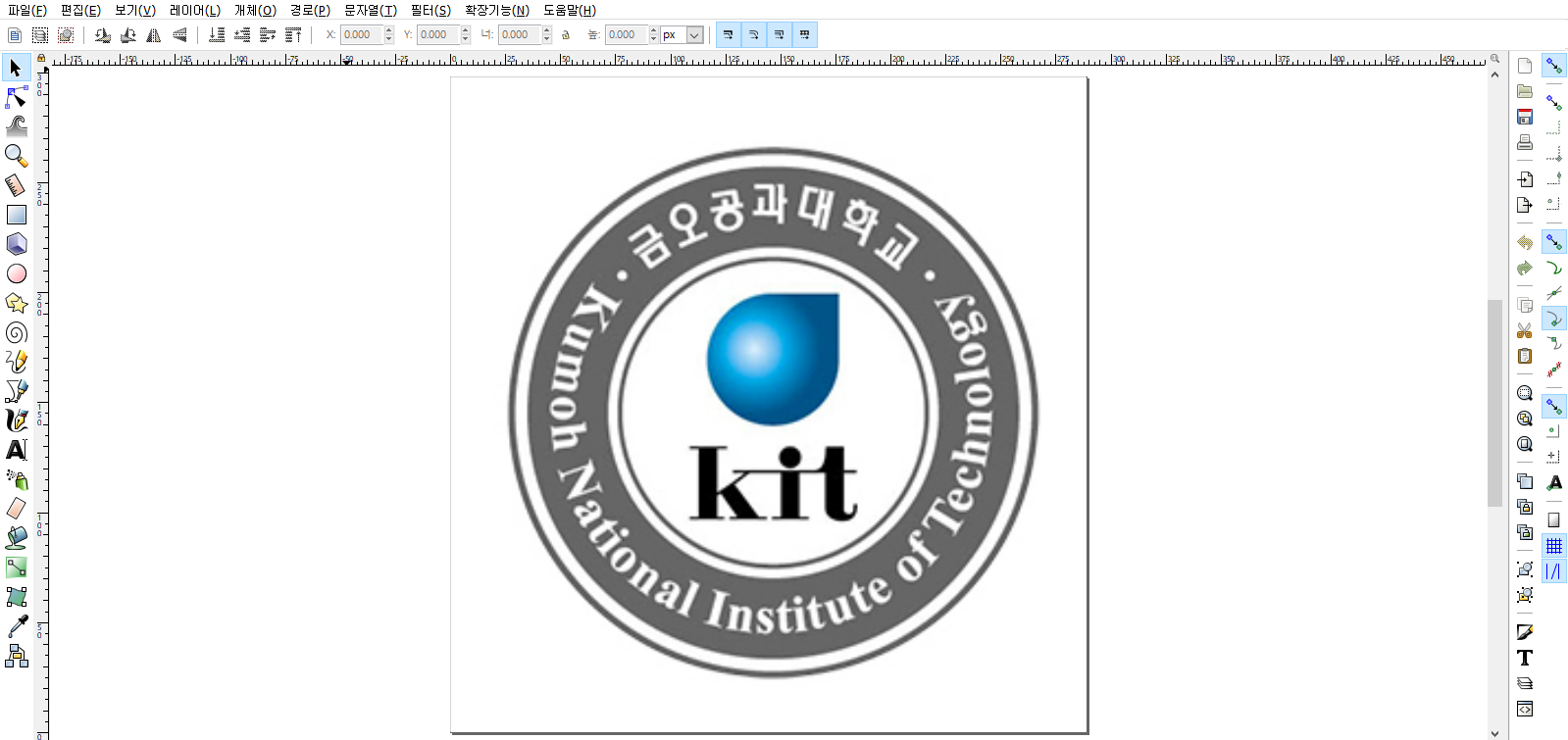Image resolution: width=1568 pixels, height=740 pixels.
Task: Select the Bezier Pen tool
Action: [x=16, y=391]
